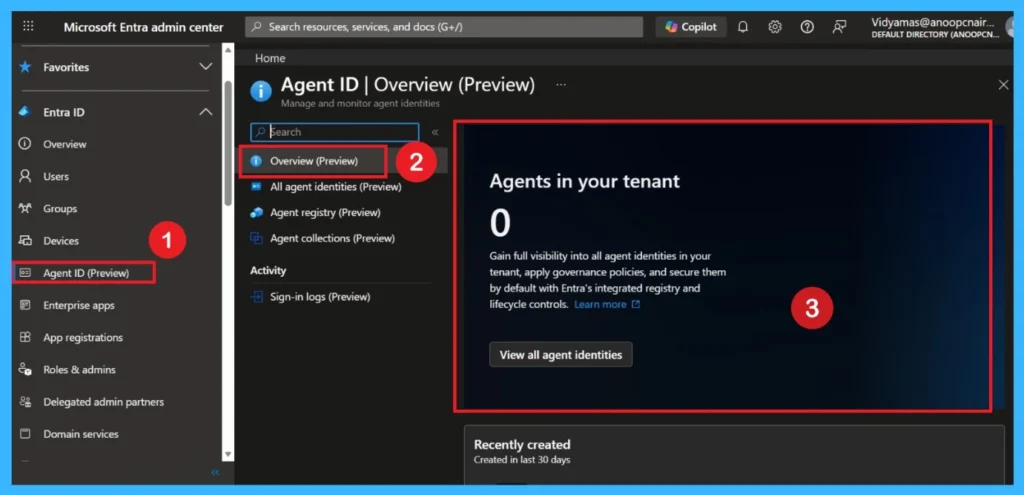Open Delegated admin partners in sidebar
This screenshot has height=495, width=1024.
(103, 402)
